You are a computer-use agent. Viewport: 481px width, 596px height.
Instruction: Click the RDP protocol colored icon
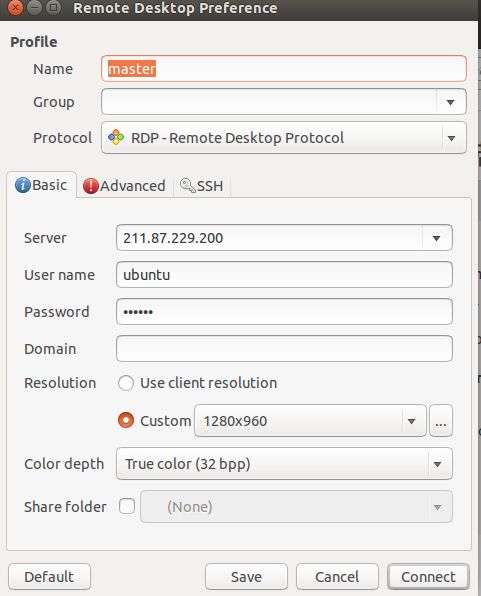click(116, 137)
